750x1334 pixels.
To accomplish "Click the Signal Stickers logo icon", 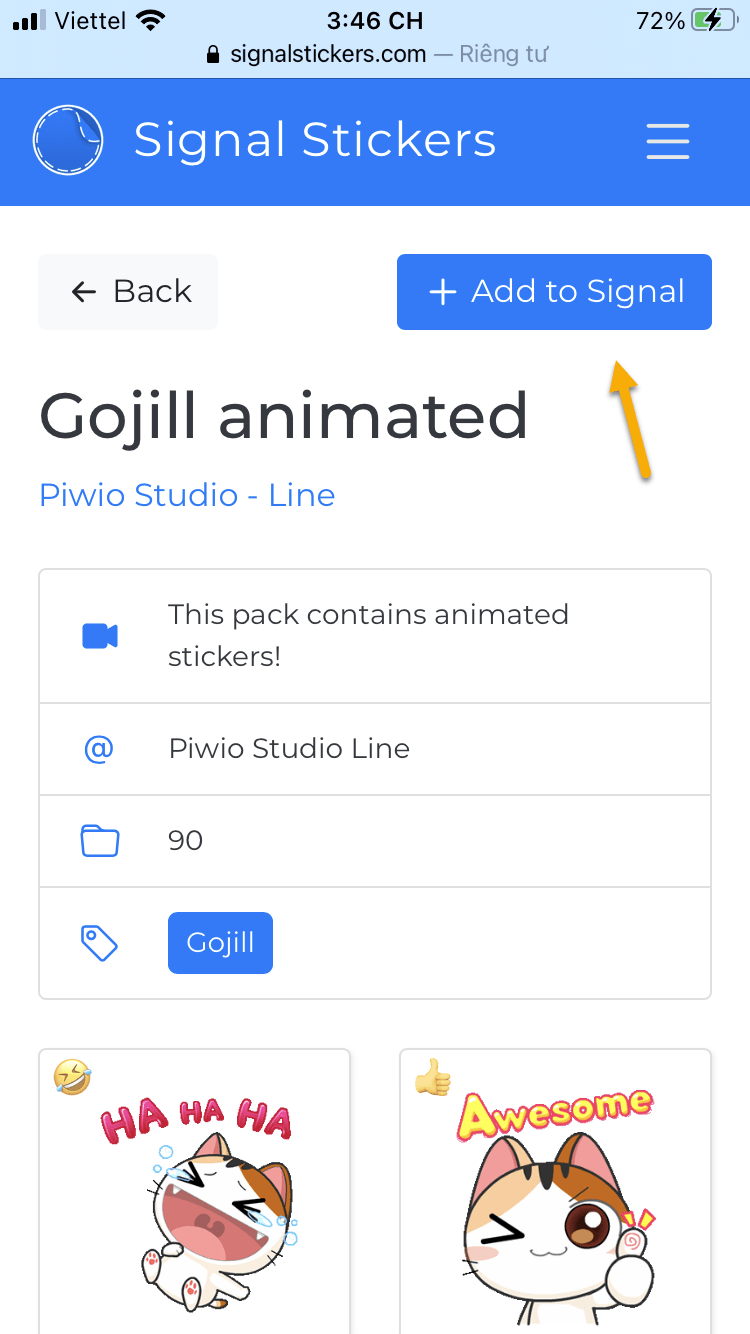I will pos(67,141).
